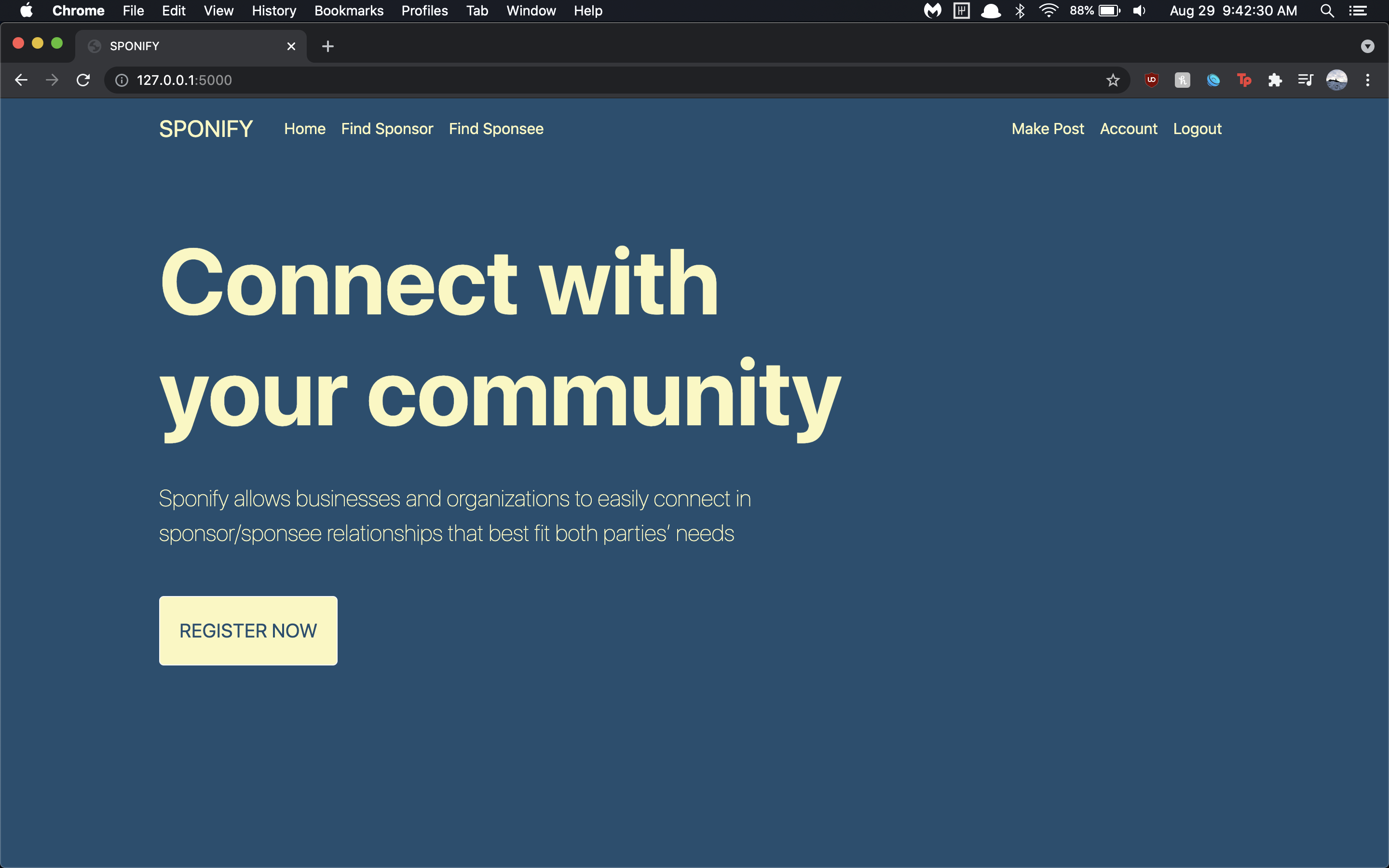This screenshot has height=868, width=1389.
Task: Open the Extensions puzzle piece icon
Action: 1275,80
